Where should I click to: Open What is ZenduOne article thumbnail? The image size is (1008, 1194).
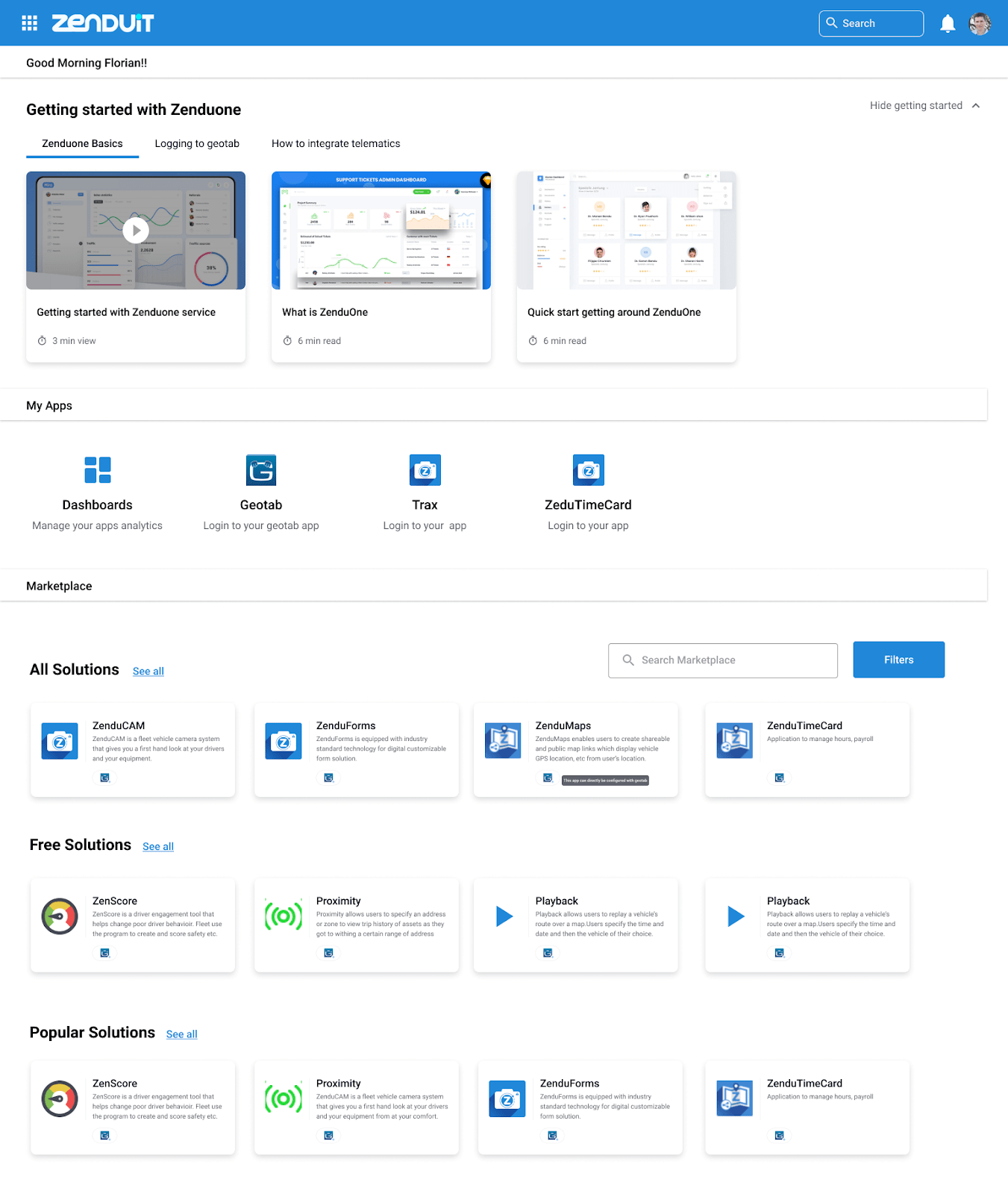pos(381,231)
